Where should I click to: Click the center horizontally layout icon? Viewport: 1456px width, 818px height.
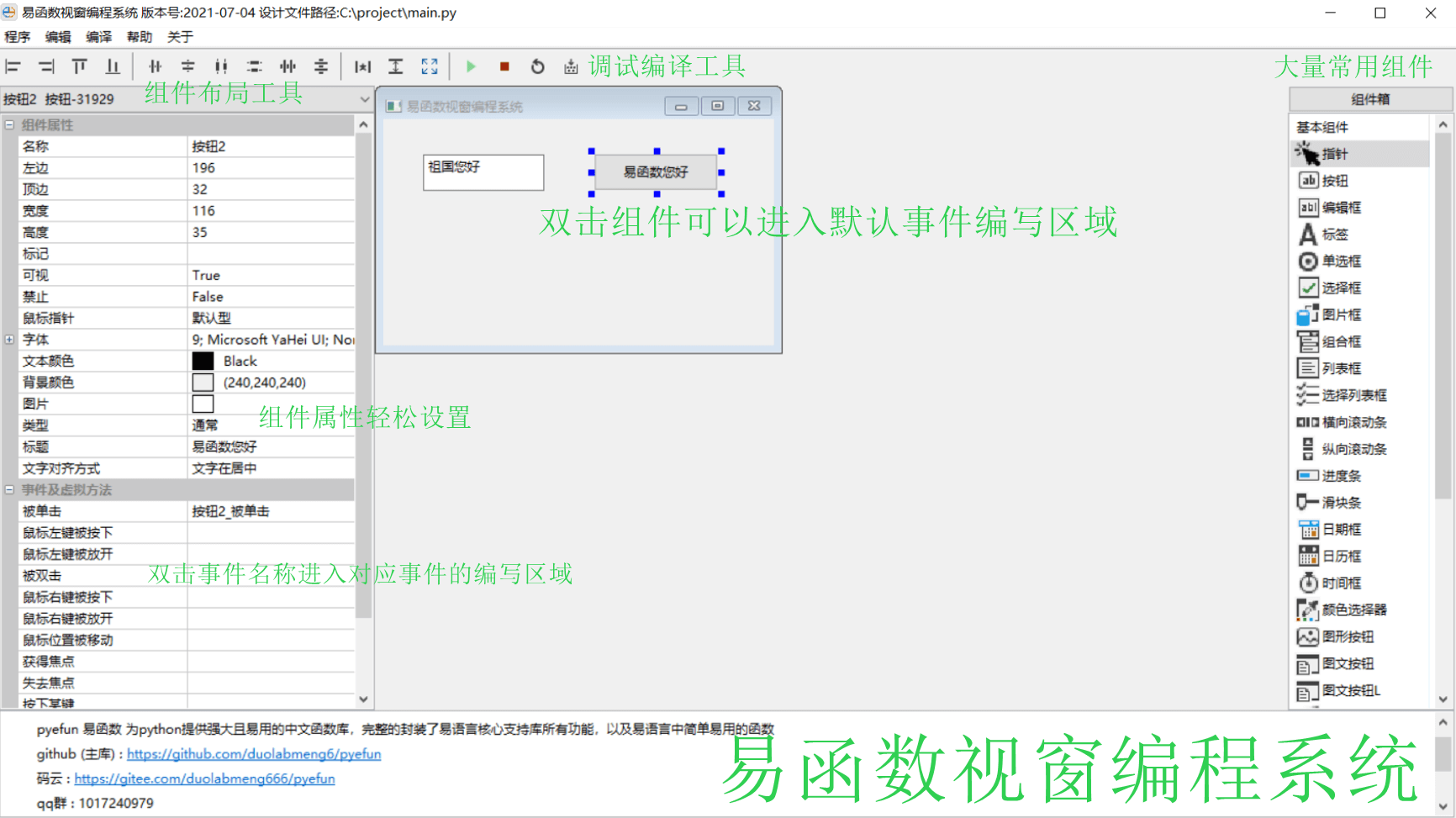[155, 66]
